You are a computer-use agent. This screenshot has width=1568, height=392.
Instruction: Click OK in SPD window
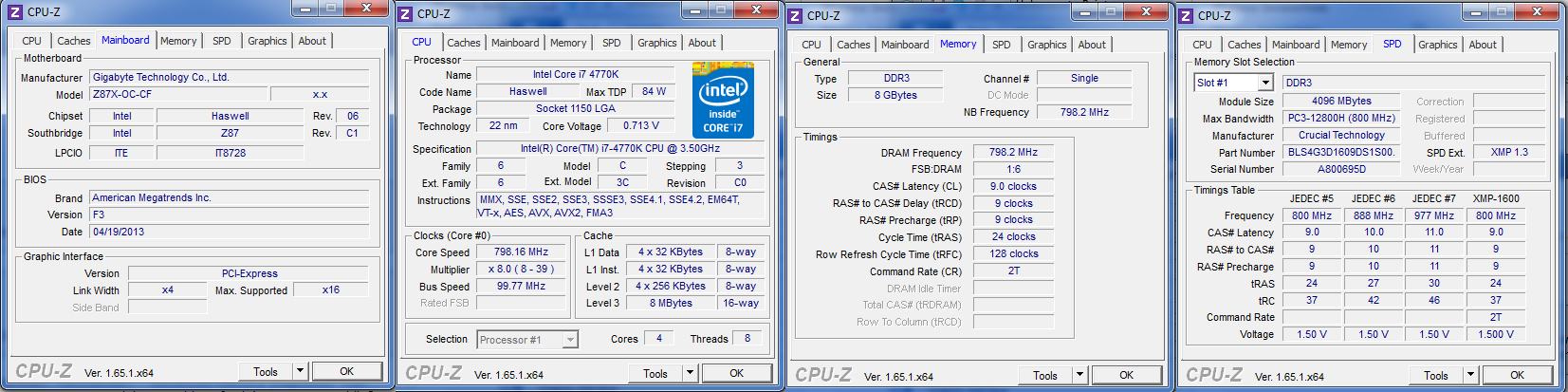tap(1518, 376)
